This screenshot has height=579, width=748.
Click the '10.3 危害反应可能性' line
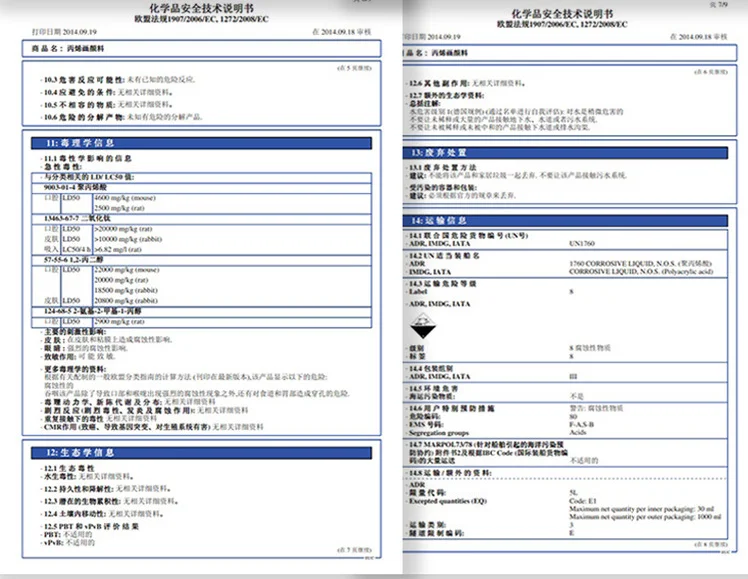click(119, 80)
